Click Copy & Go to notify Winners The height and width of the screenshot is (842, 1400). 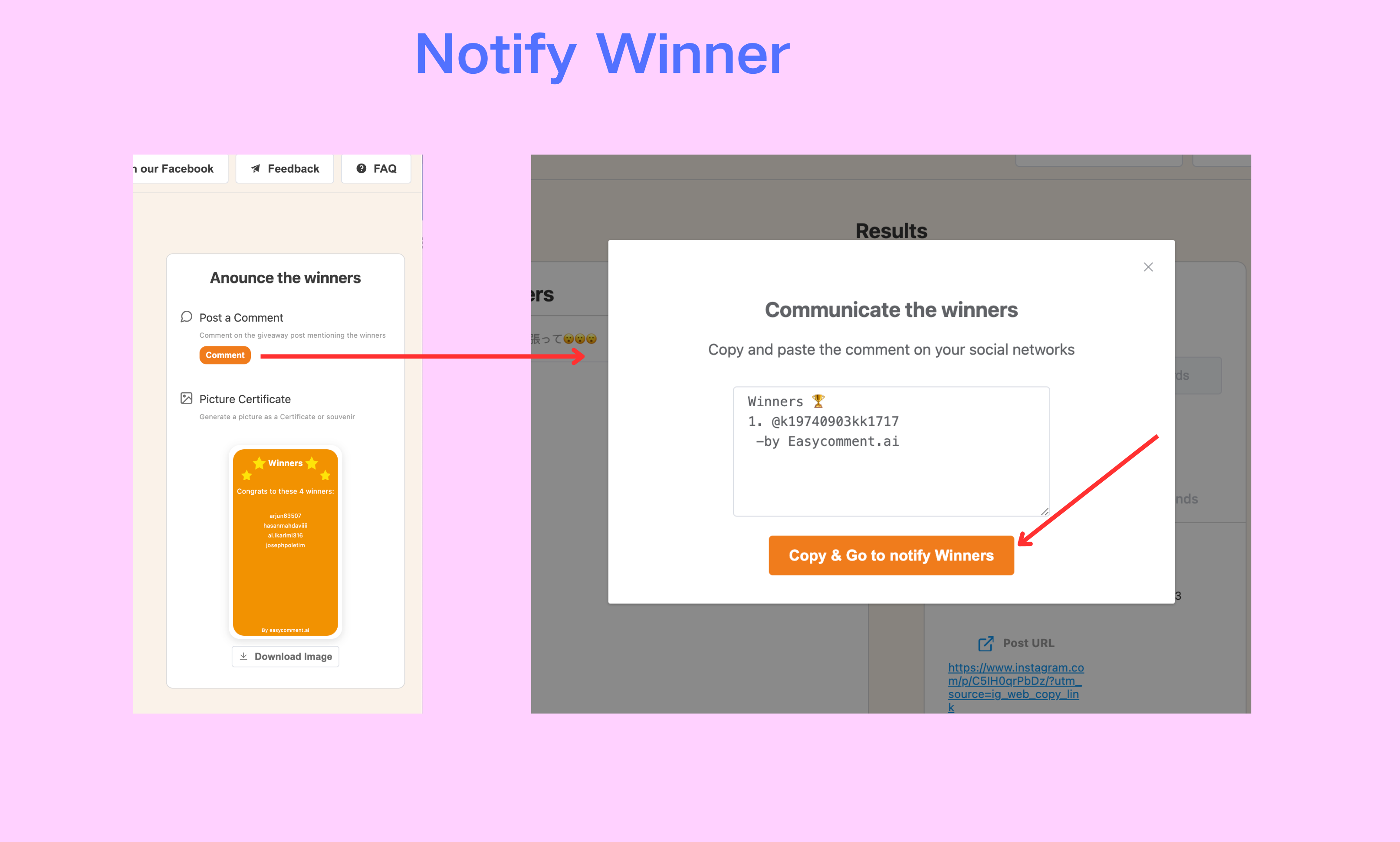(891, 555)
